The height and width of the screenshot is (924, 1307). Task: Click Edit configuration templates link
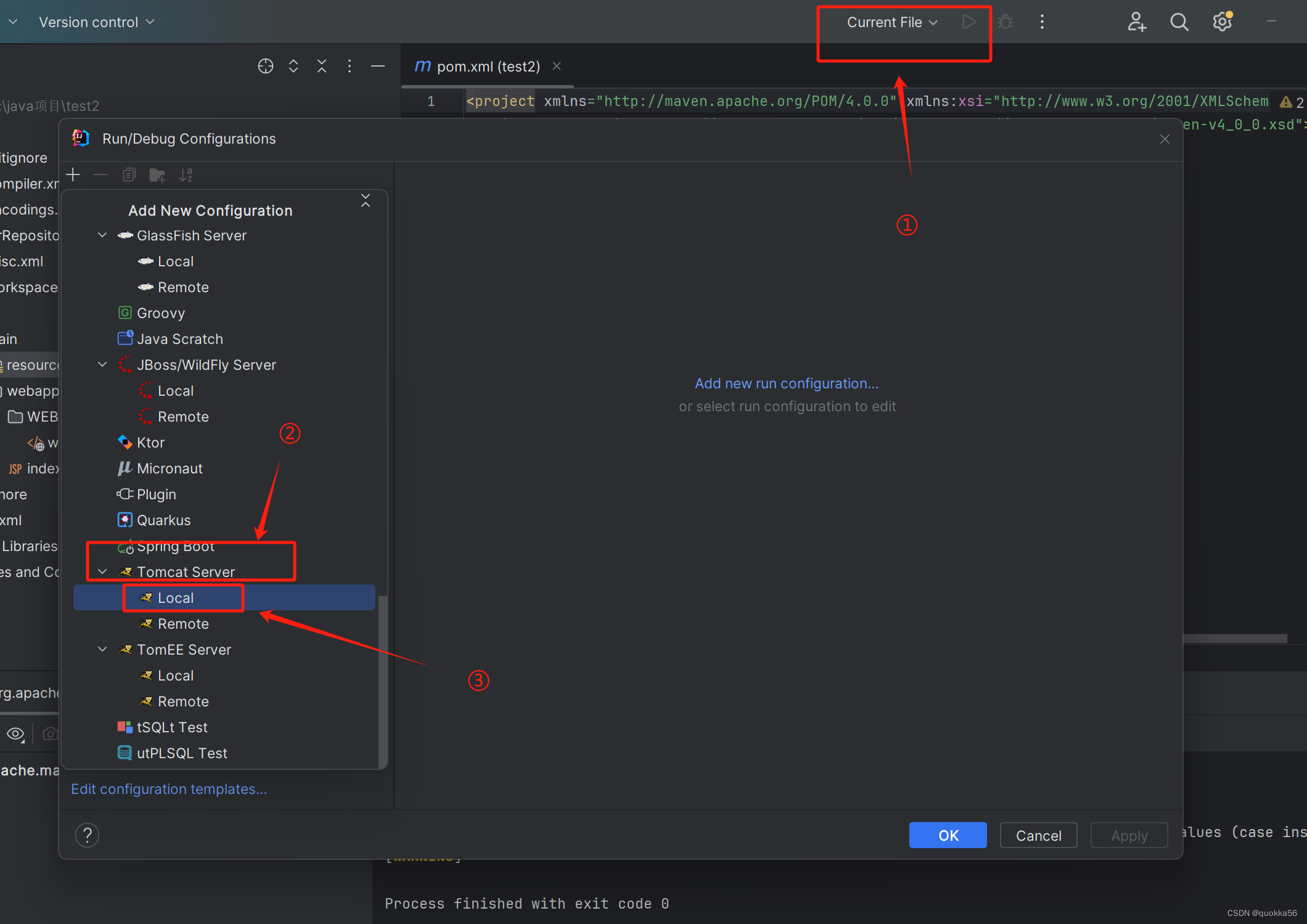(169, 789)
